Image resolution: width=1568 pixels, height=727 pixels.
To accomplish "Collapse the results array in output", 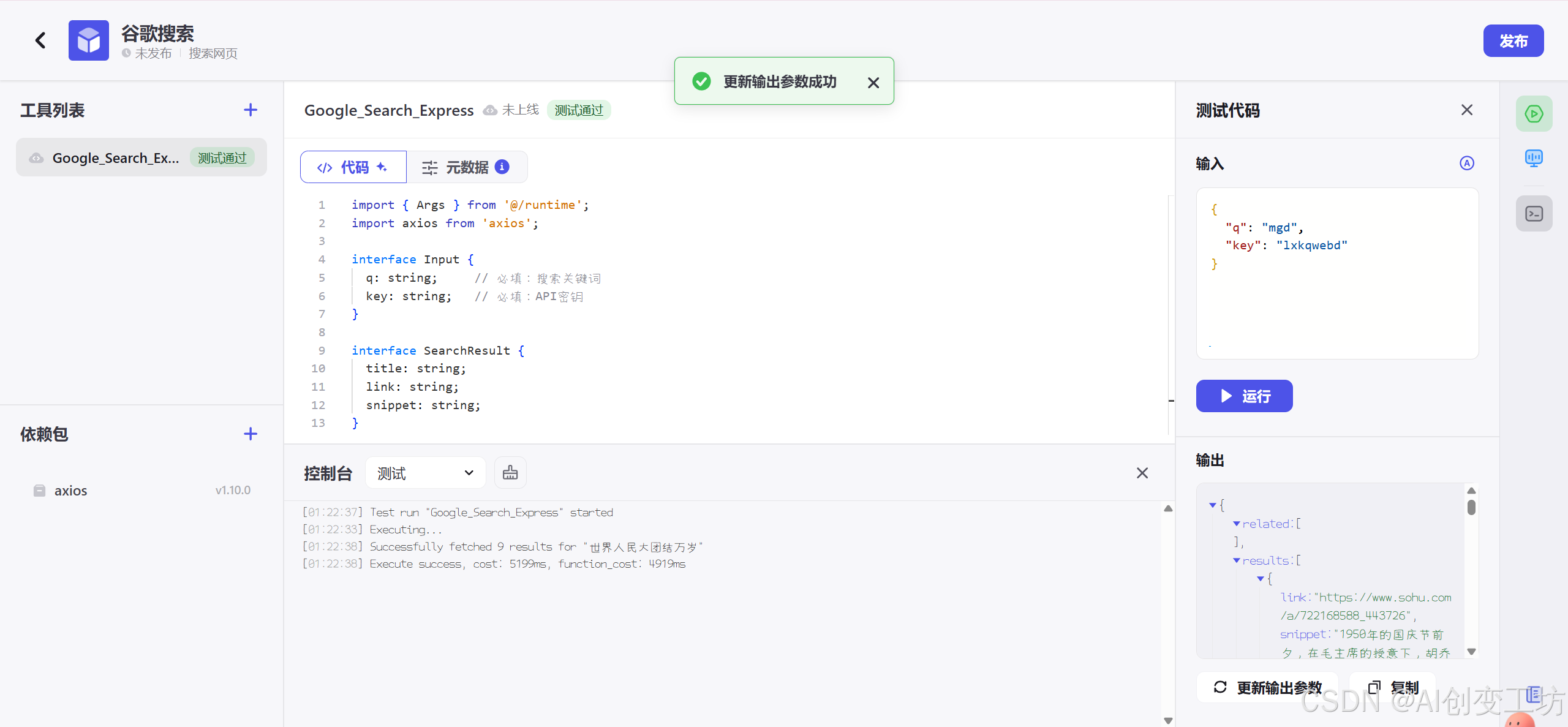I will tap(1237, 560).
